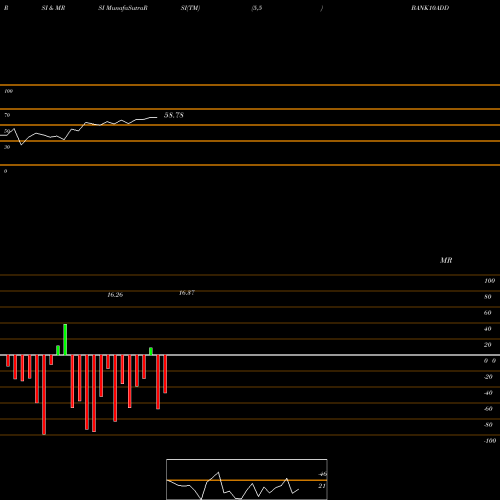Click the 'SI & MR' header text
The image size is (500, 500).
point(53,8)
